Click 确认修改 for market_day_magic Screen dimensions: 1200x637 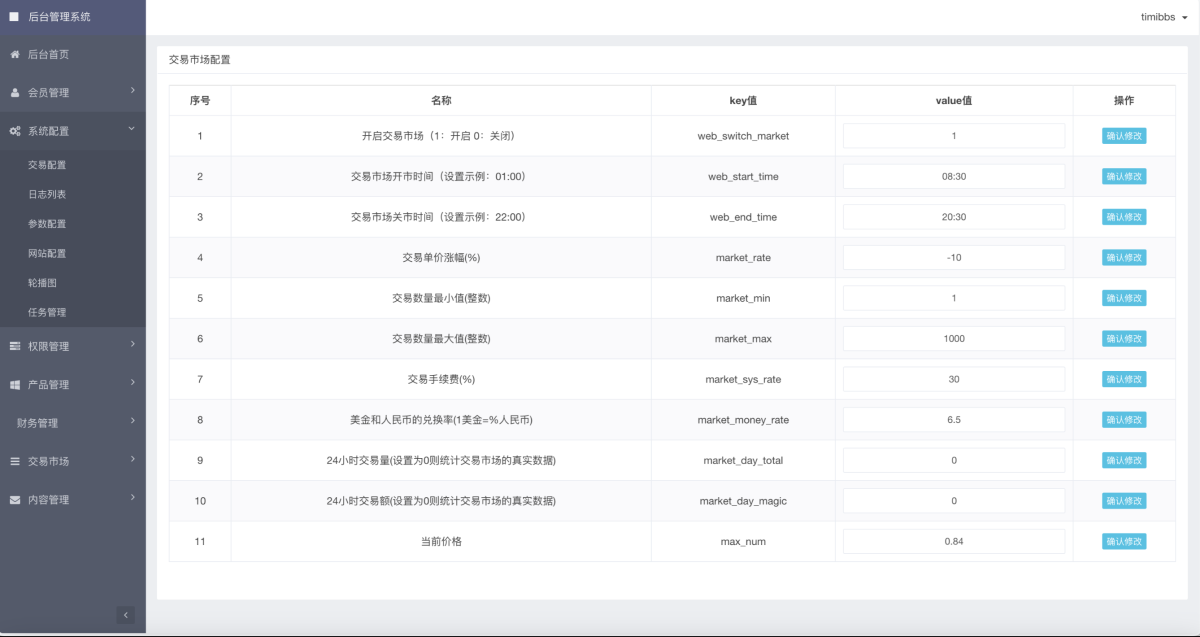1124,500
